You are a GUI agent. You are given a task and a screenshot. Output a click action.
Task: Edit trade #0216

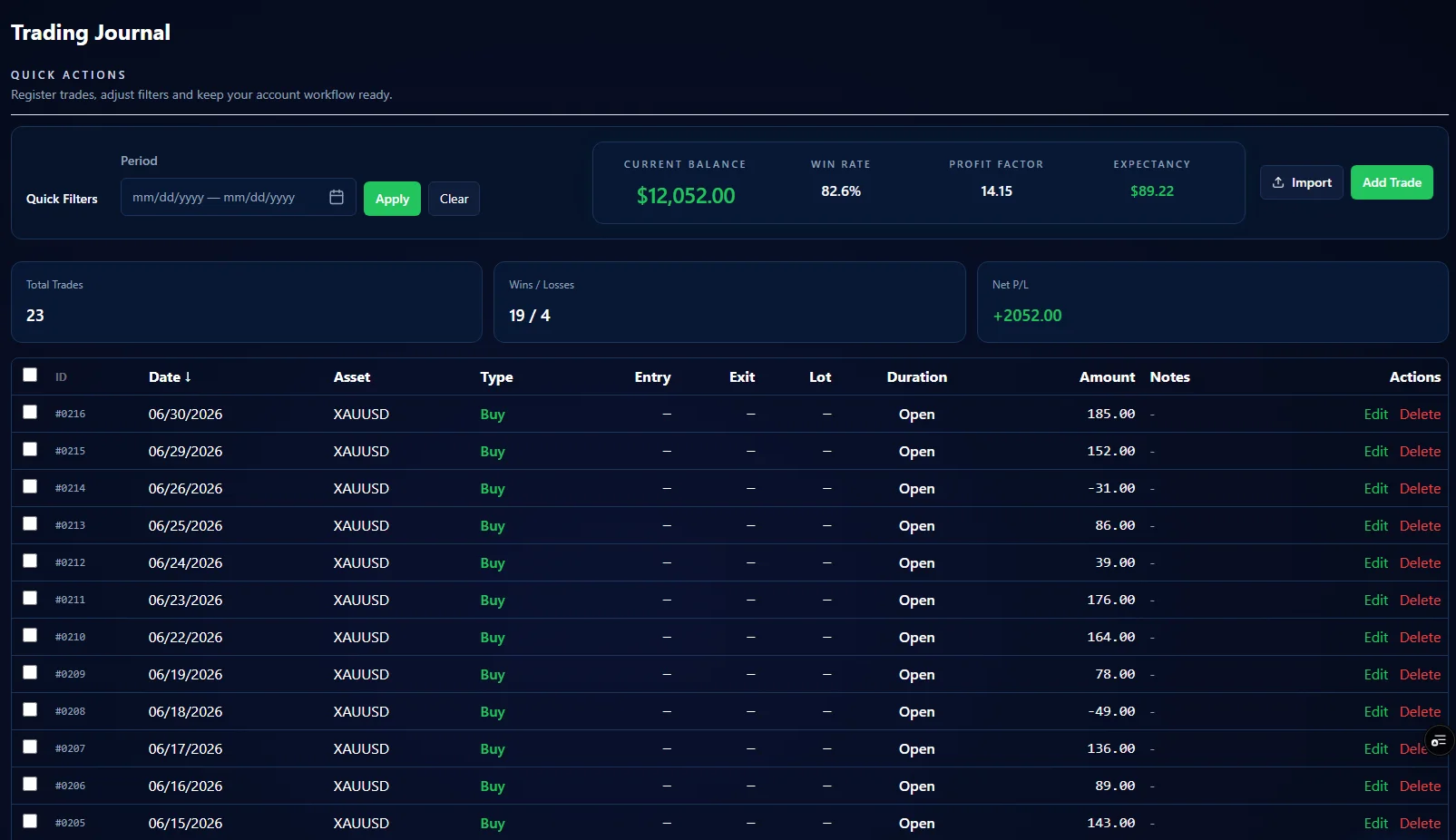coord(1375,414)
